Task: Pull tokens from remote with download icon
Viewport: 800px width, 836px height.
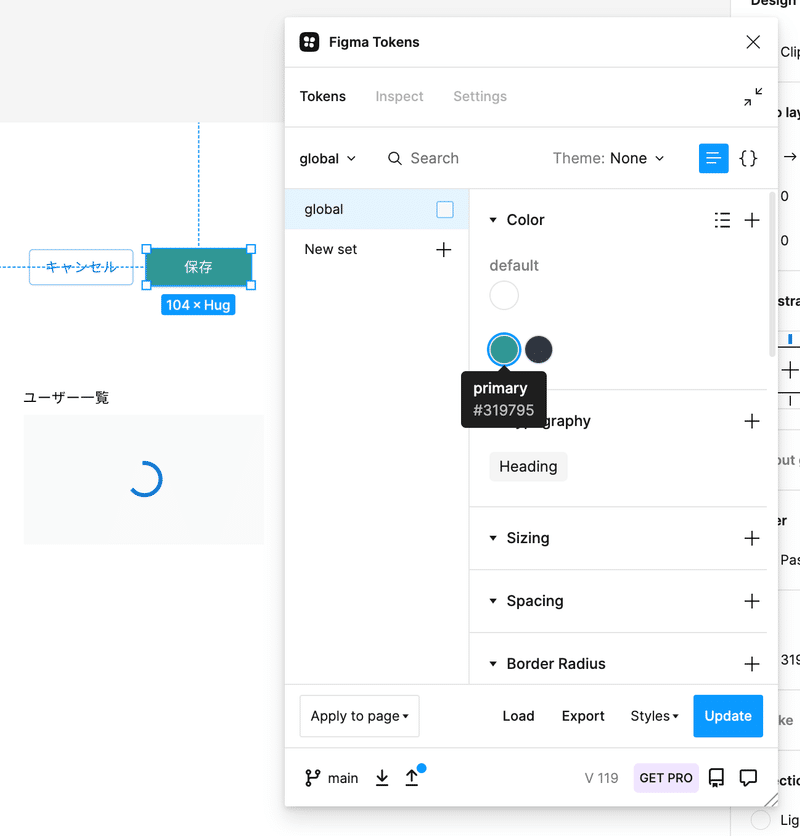Action: pyautogui.click(x=382, y=778)
